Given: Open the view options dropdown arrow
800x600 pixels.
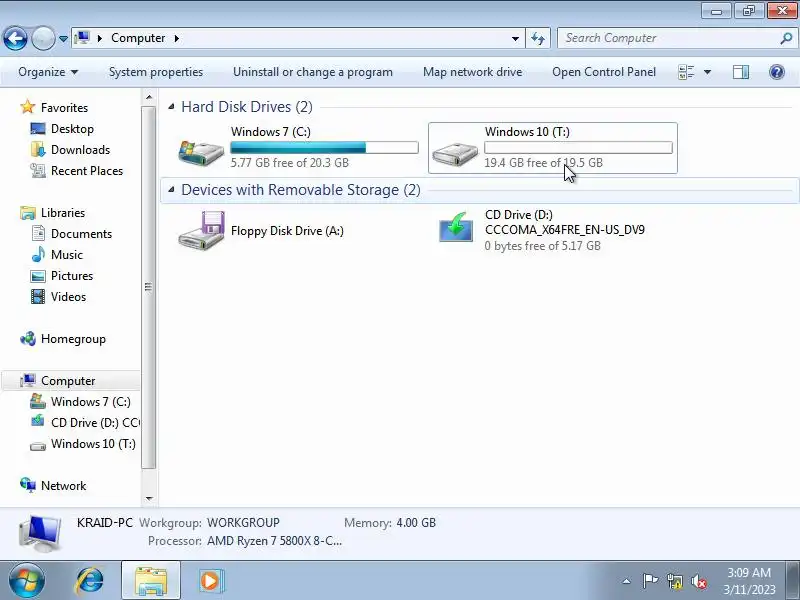Looking at the screenshot, I should point(707,72).
